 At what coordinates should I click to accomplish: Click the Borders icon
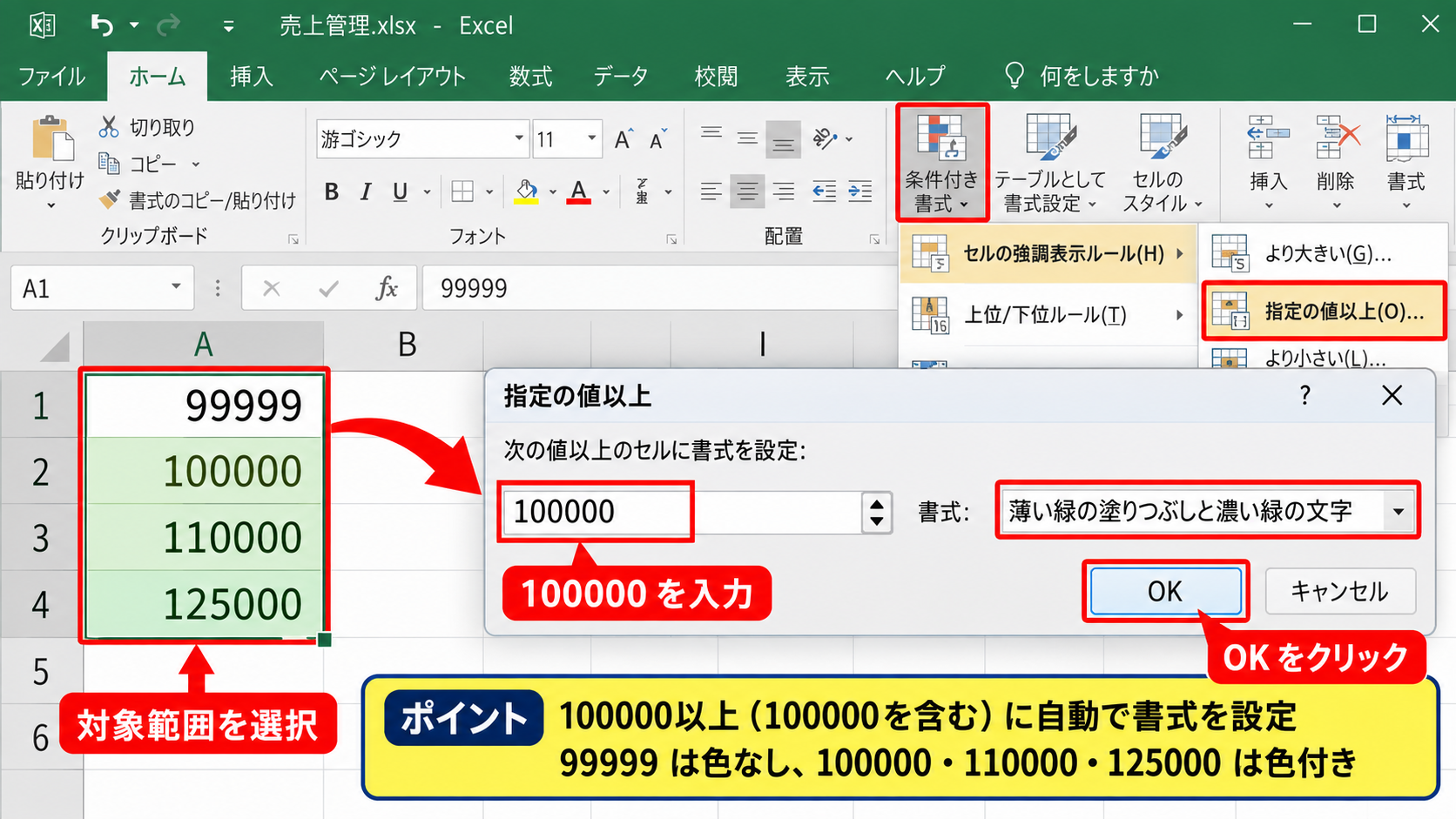[462, 191]
